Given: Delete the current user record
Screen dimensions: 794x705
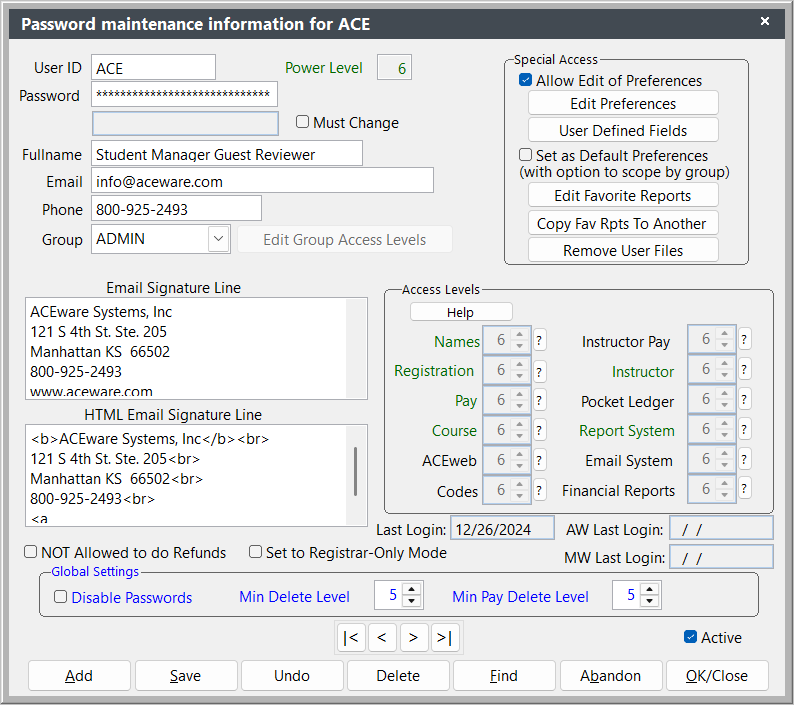Looking at the screenshot, I should tap(398, 675).
